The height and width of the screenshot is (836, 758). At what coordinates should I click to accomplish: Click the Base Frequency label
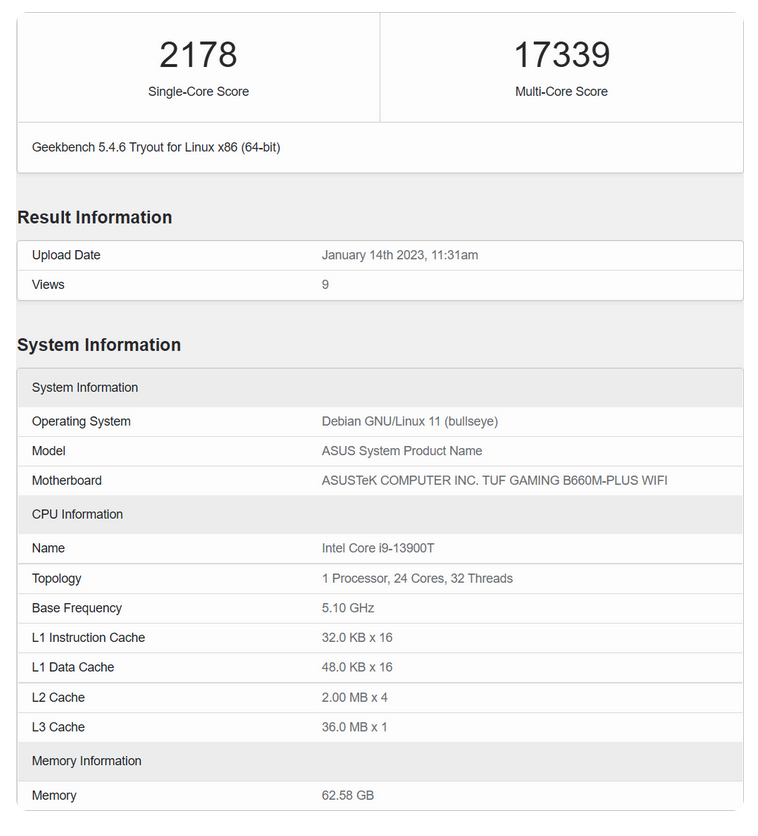[x=77, y=608]
